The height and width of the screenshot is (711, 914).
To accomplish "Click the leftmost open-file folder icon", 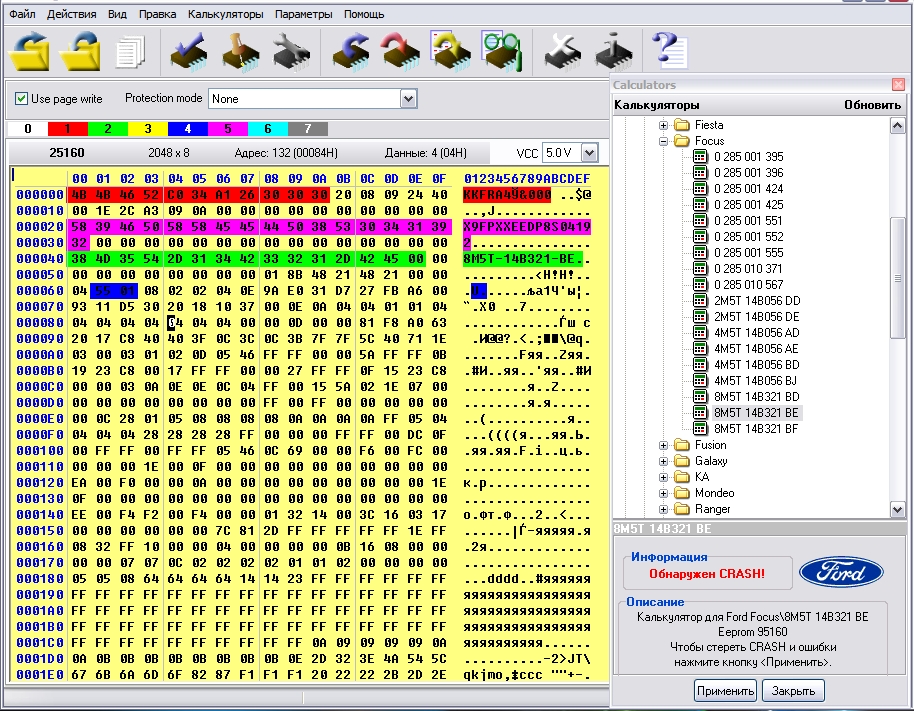I will (x=30, y=51).
